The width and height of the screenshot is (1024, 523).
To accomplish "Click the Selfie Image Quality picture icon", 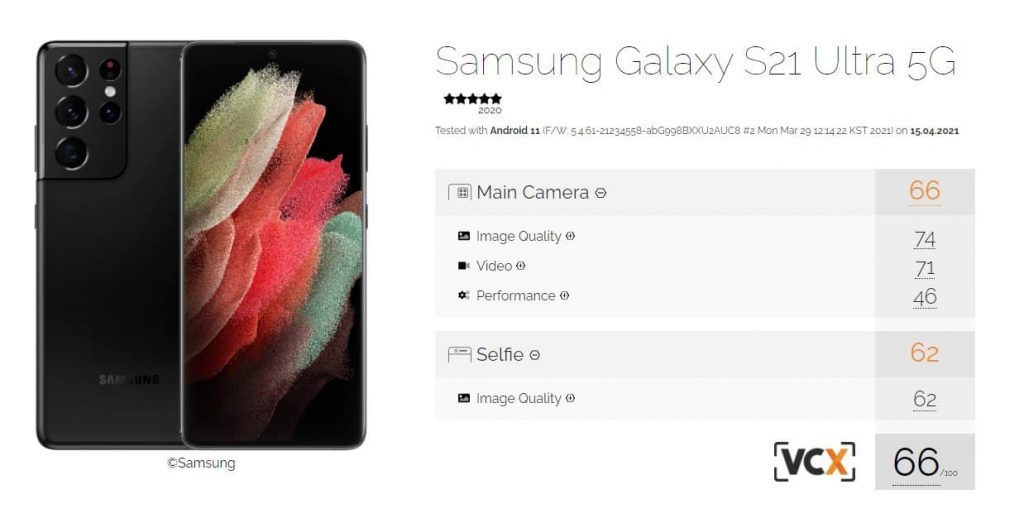I will [464, 398].
